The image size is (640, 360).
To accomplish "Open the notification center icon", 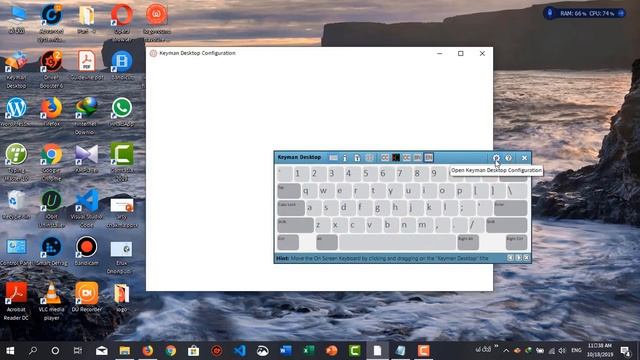I will click(625, 351).
